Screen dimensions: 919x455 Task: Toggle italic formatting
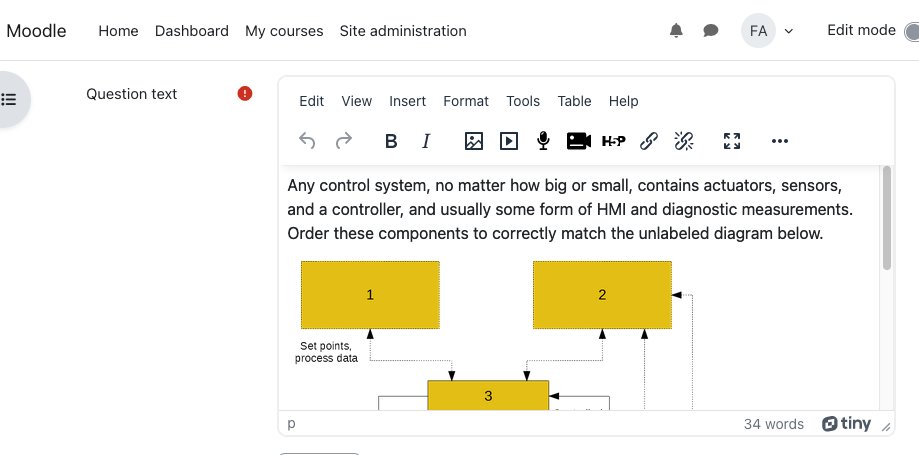426,141
